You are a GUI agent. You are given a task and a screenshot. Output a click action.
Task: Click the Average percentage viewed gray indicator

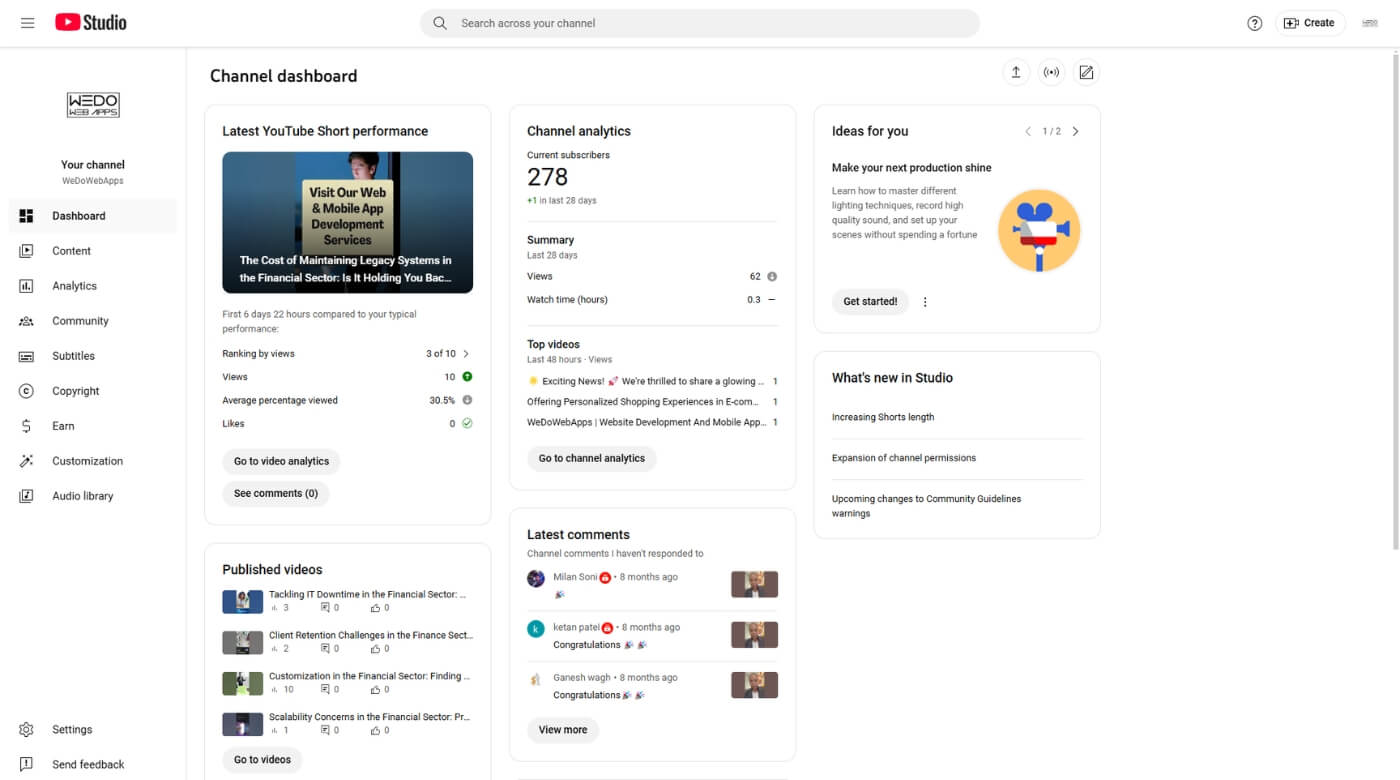point(467,400)
